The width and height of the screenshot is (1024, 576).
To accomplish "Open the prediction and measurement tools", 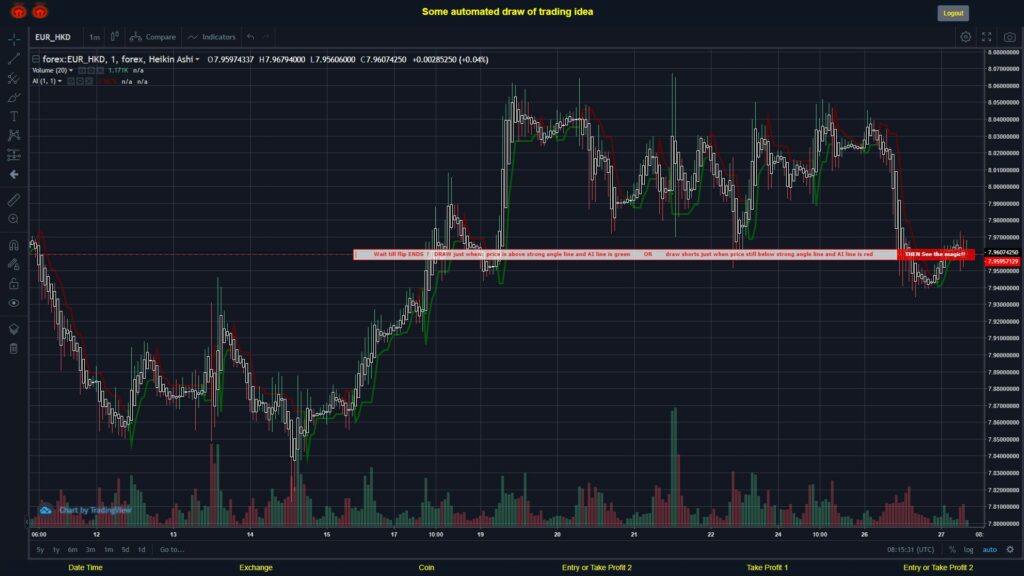I will pos(14,155).
